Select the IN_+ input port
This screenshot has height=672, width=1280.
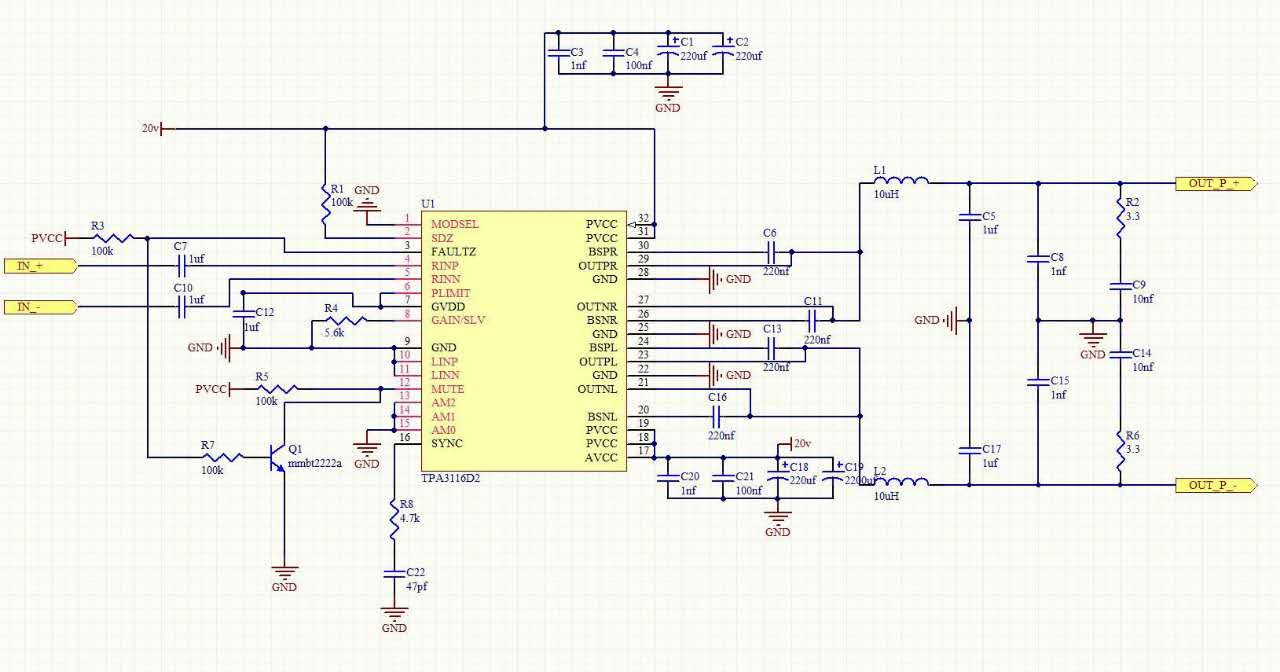click(x=40, y=266)
